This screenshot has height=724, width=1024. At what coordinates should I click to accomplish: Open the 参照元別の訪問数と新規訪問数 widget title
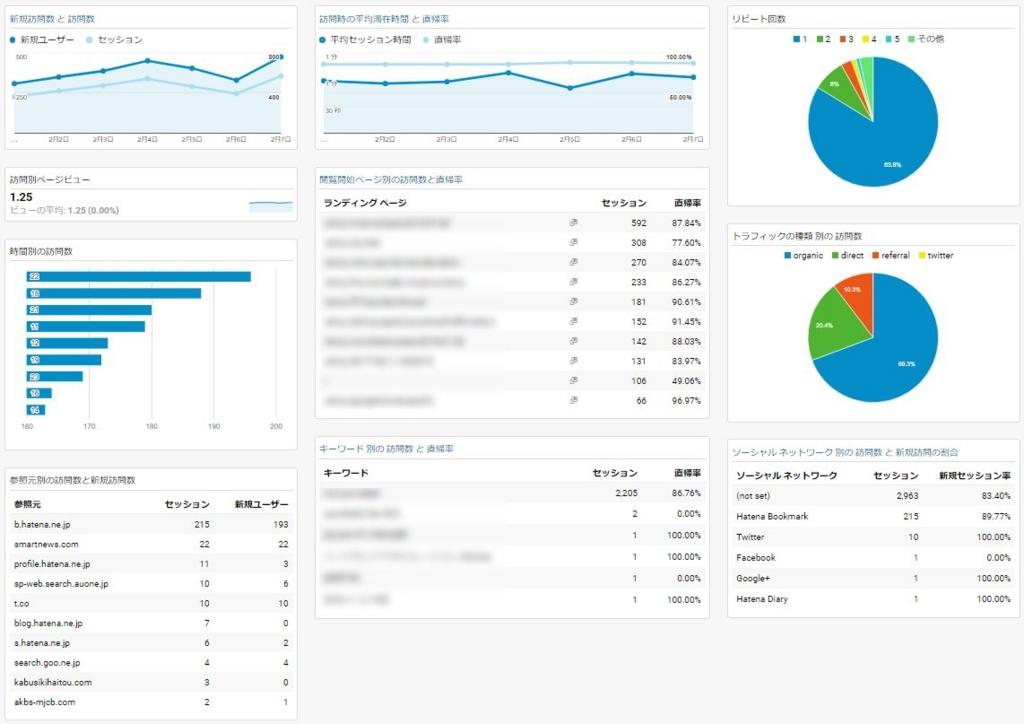[72, 480]
